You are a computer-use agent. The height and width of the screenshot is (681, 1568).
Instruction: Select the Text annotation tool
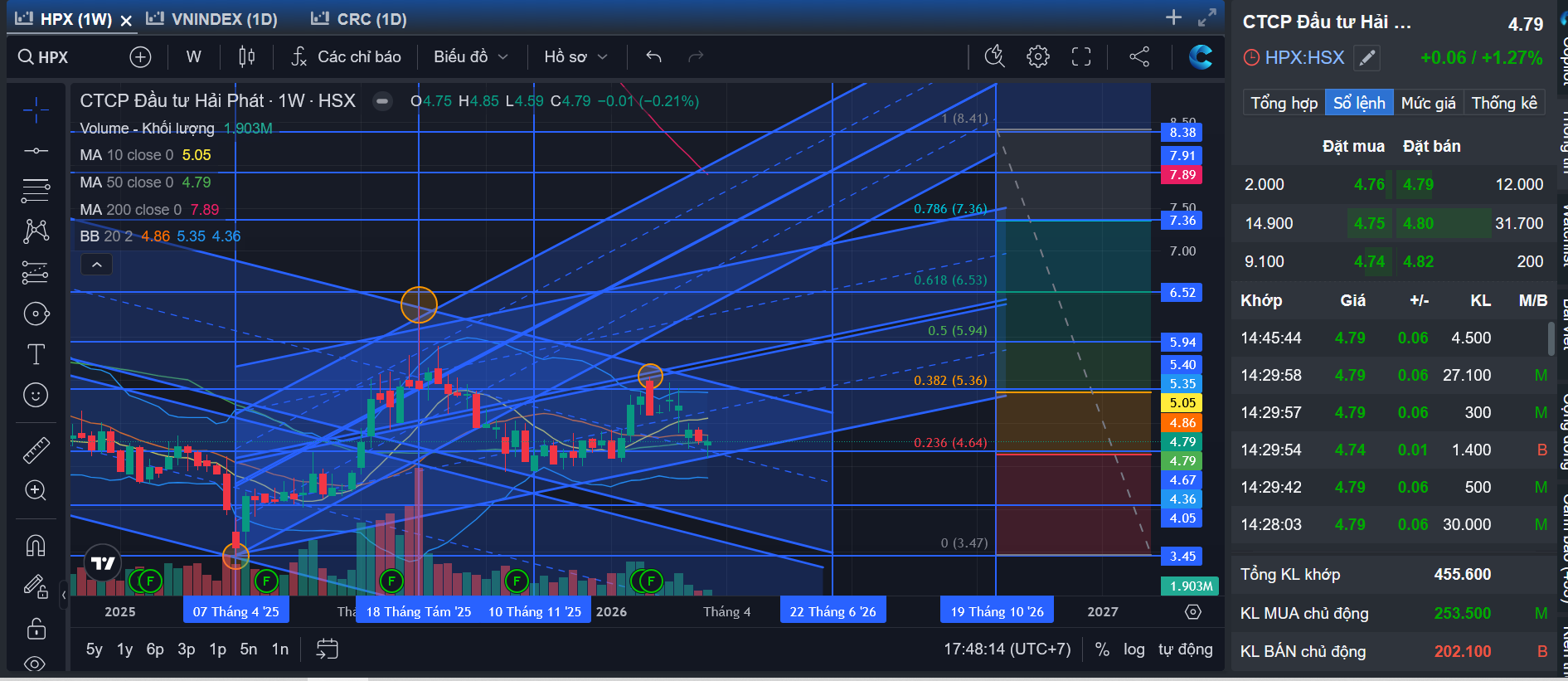coord(36,354)
